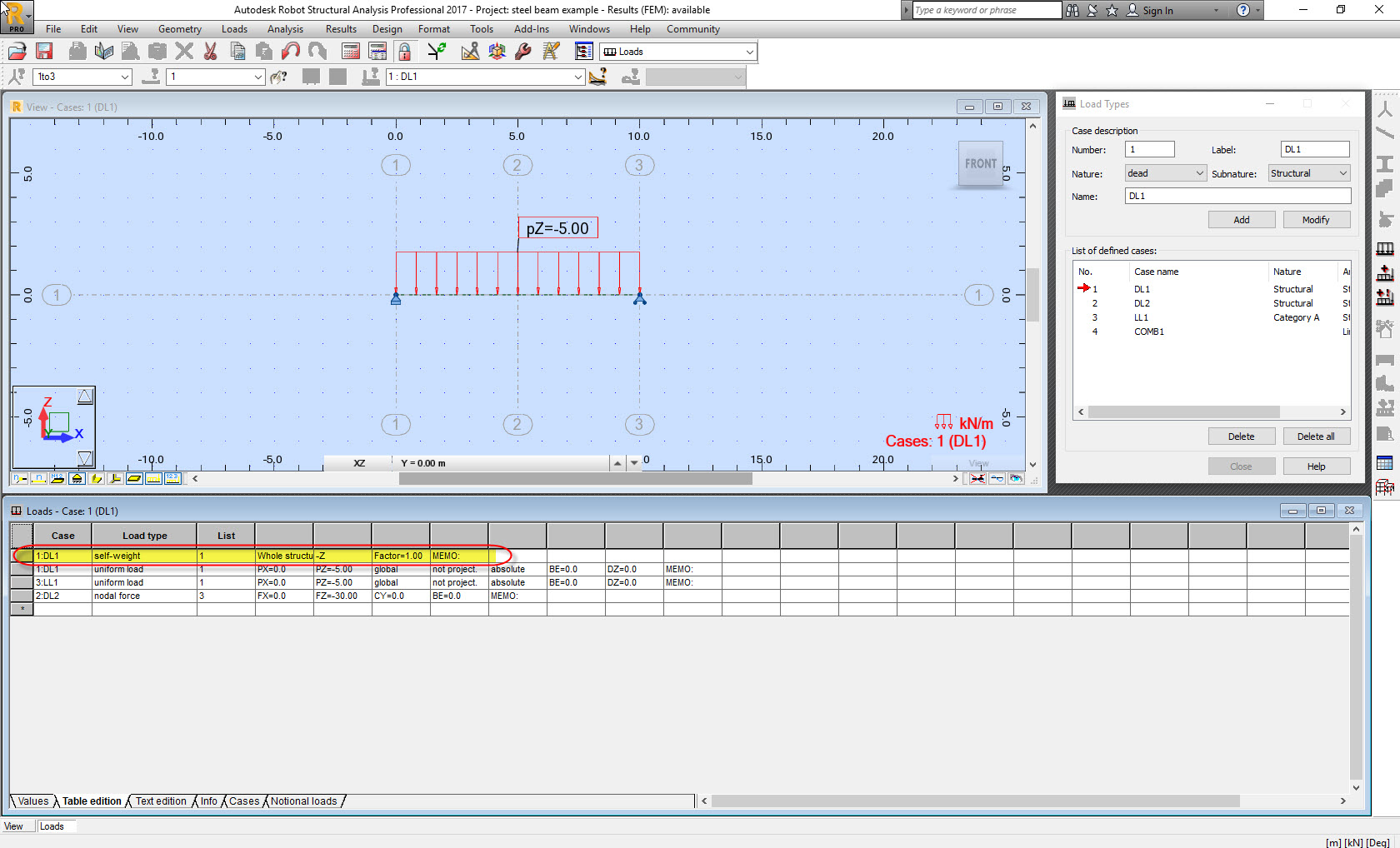Click the 3D cube view icon
Image resolution: width=1400 pixels, height=848 pixels.
pos(497,52)
